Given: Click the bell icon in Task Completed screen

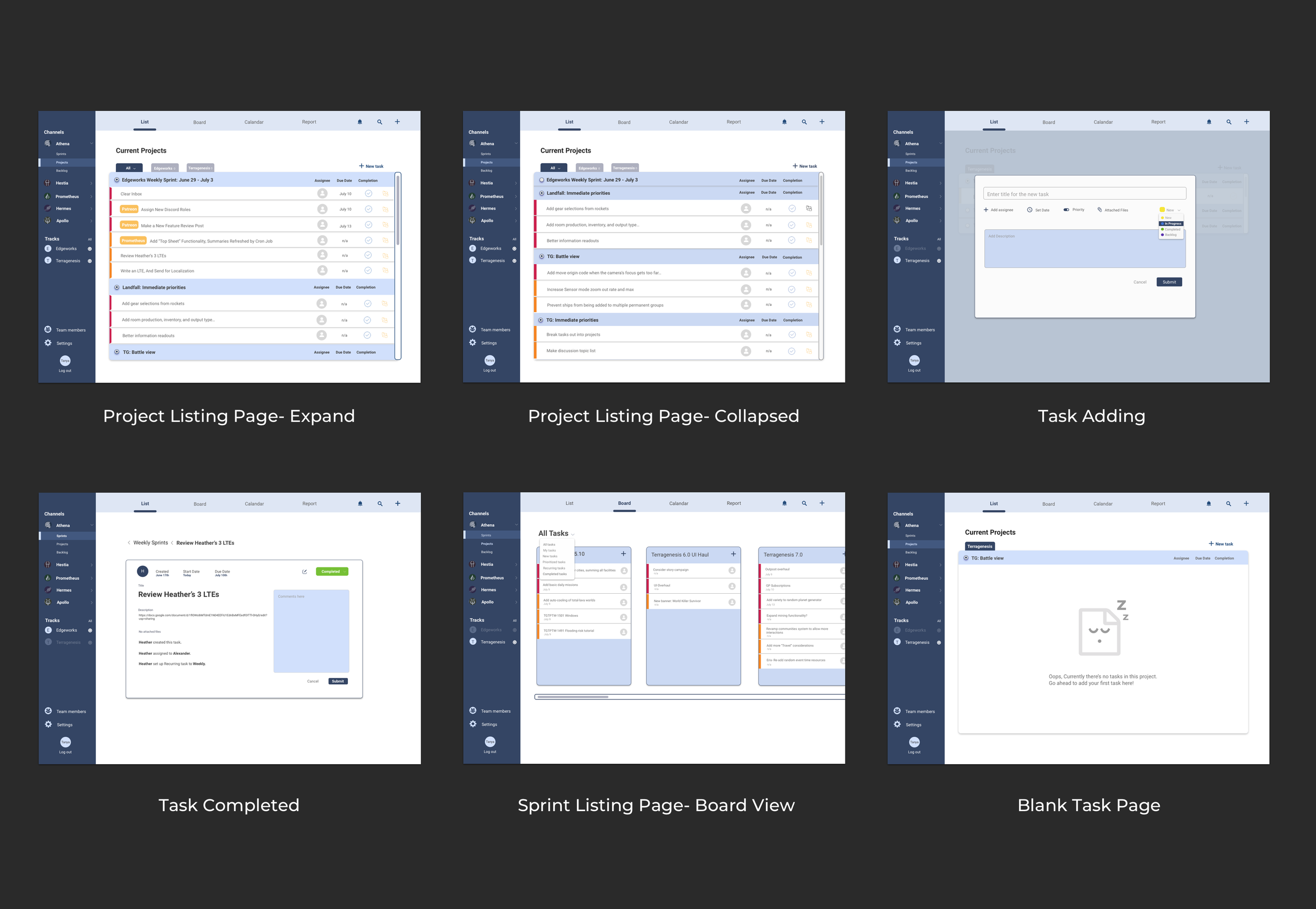Looking at the screenshot, I should click(360, 504).
